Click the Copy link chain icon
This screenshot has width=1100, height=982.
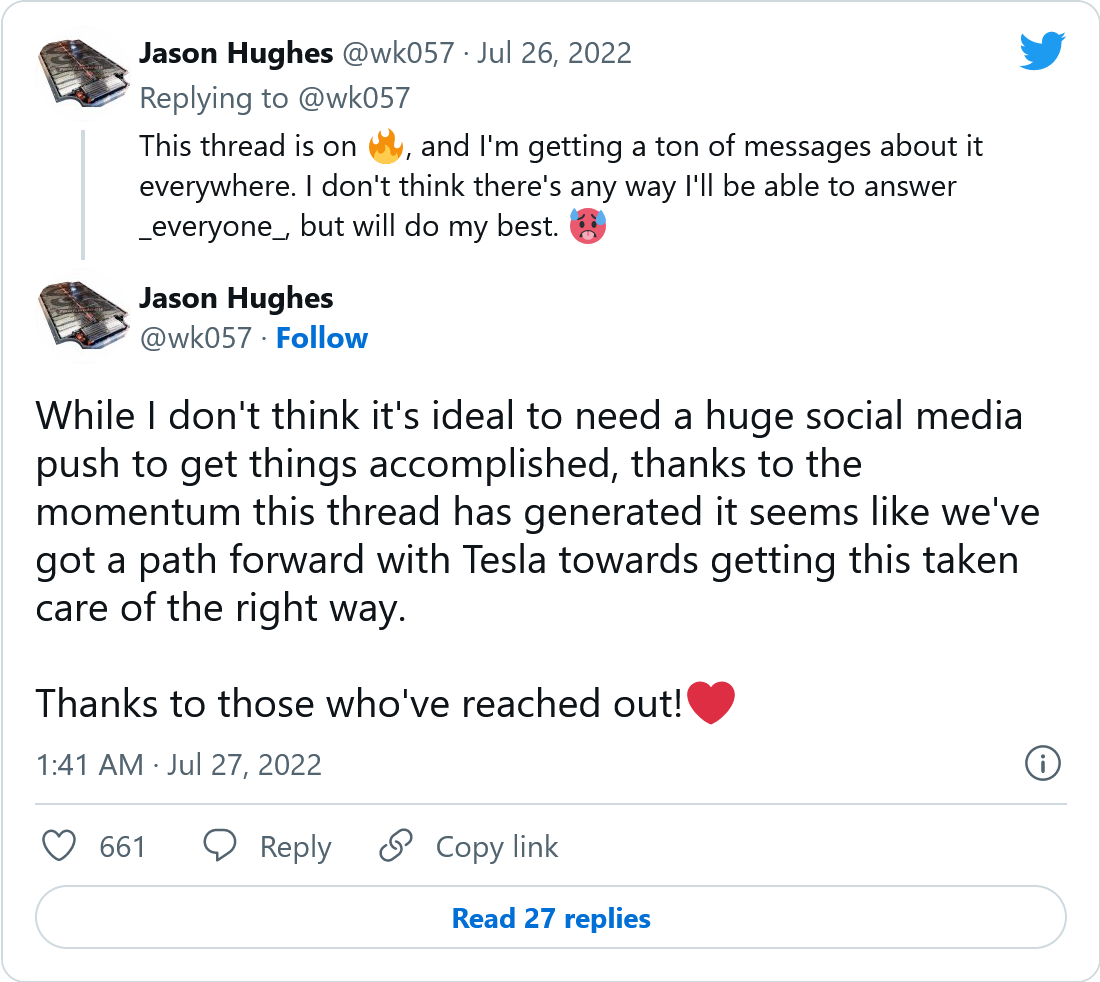pos(396,847)
